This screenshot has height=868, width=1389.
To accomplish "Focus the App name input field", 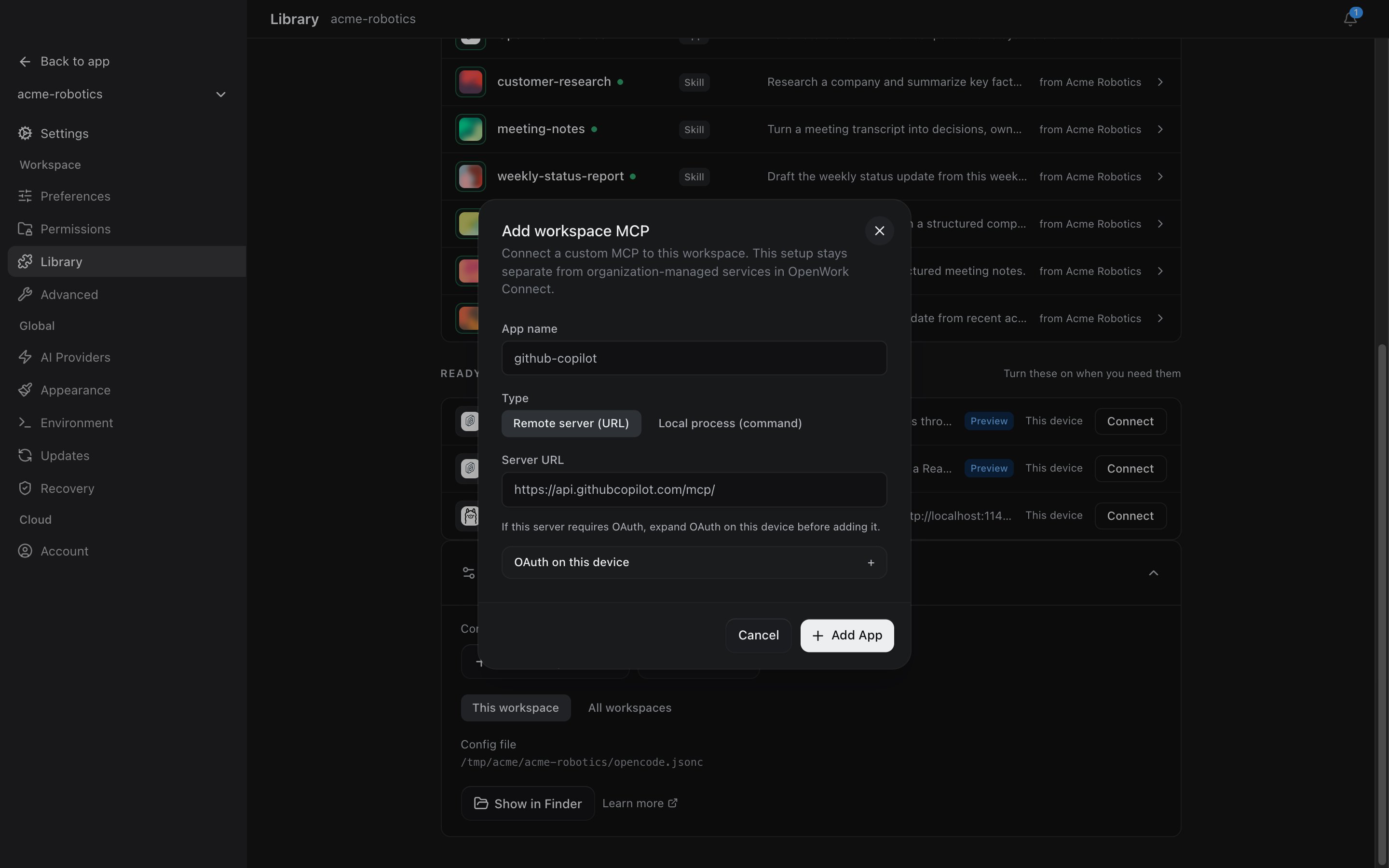I will 694,358.
